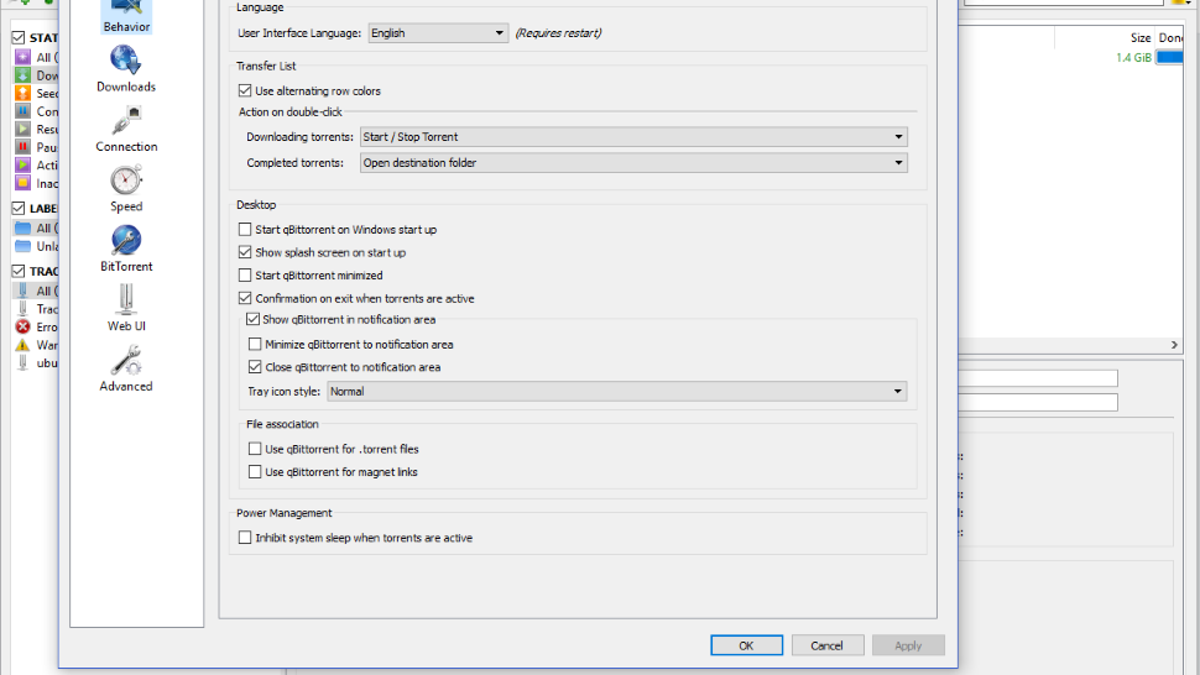Select the Resumed status filter play icon
The width and height of the screenshot is (1200, 675).
click(x=22, y=129)
